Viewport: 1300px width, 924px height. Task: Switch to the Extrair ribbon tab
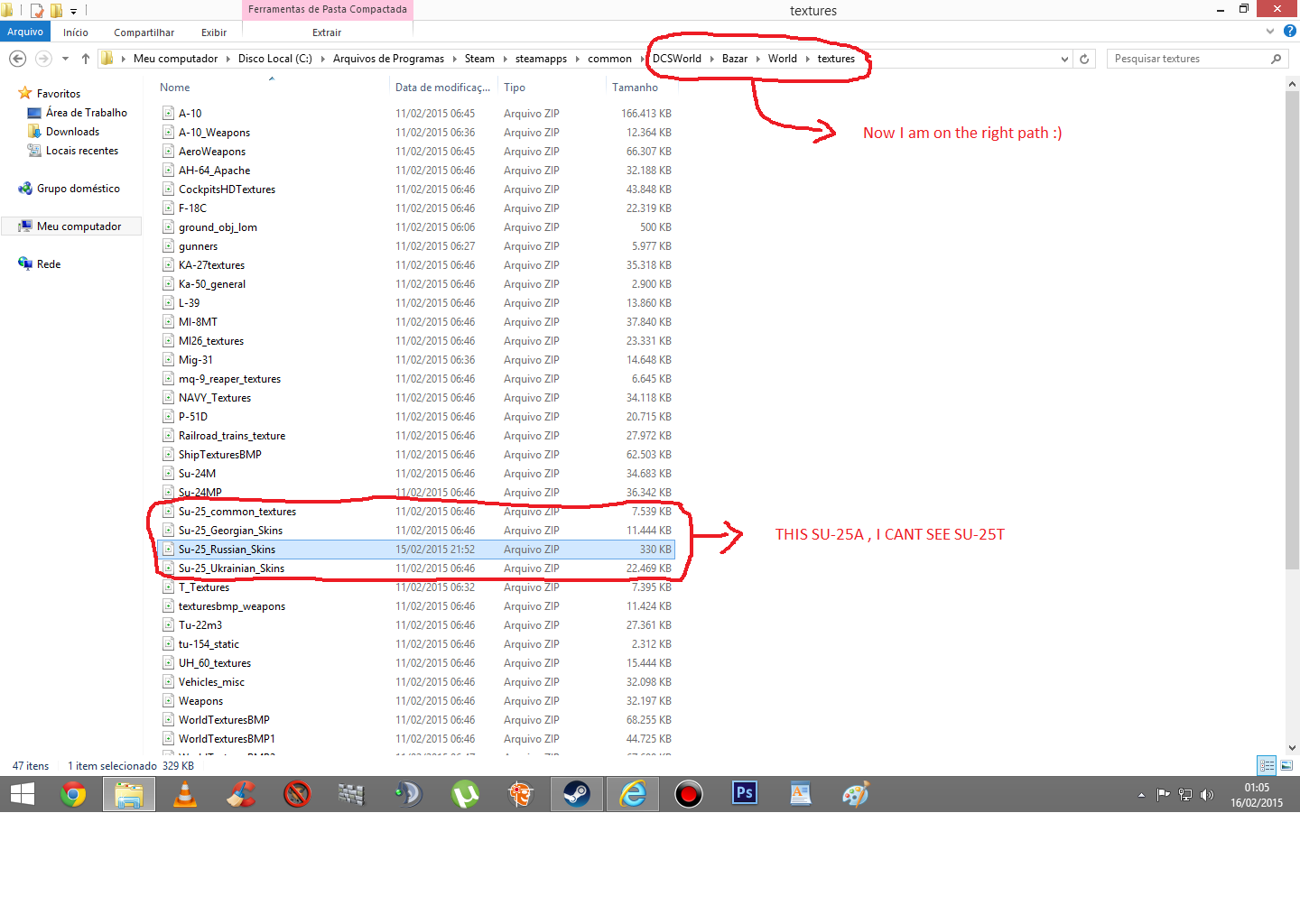click(327, 32)
